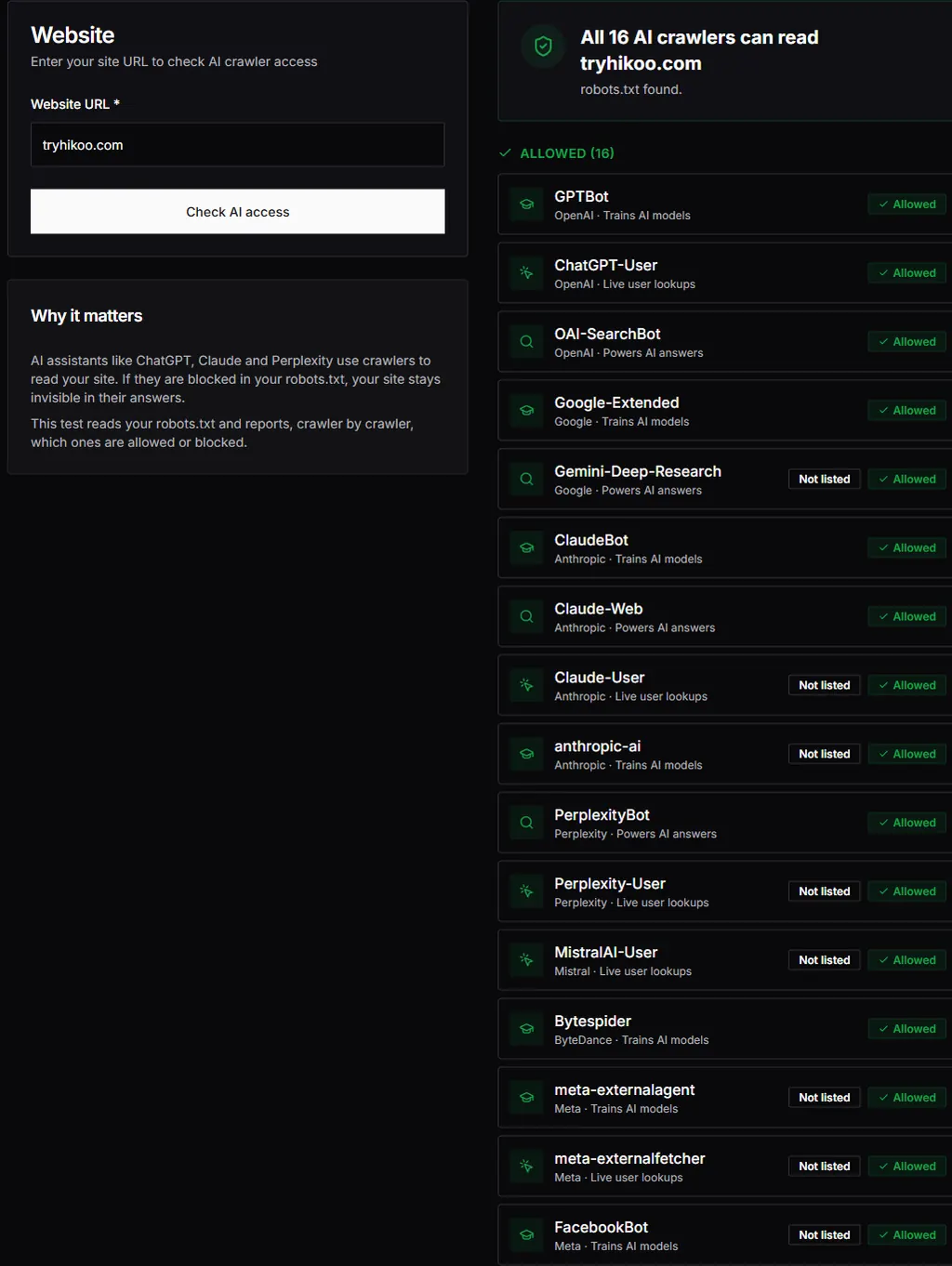Click the Allowed badge for Gemini-Deep-Research
Viewport: 952px width, 1266px height.
(x=907, y=480)
